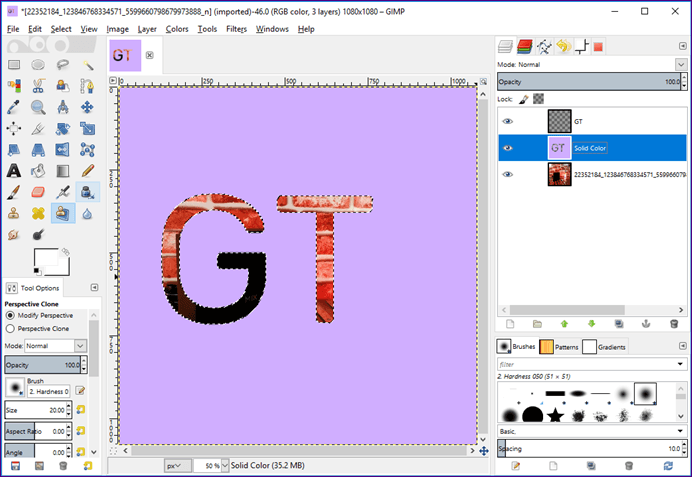The image size is (692, 477).
Task: Open the brushes dock configure menu arrow
Action: [x=683, y=346]
